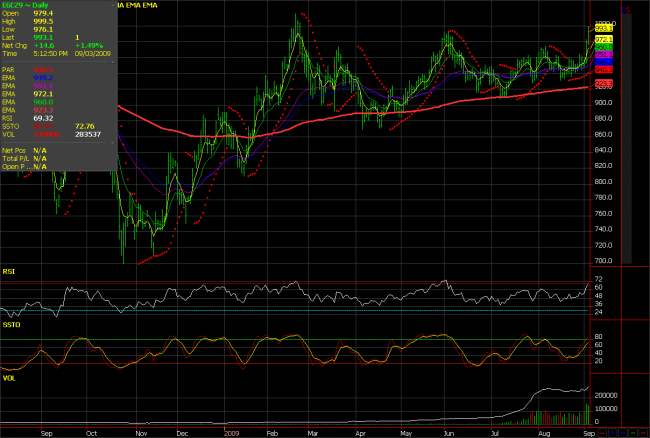Collapse the quote section of info panel
Viewport: 650px width, 438px height.
coord(112,5)
